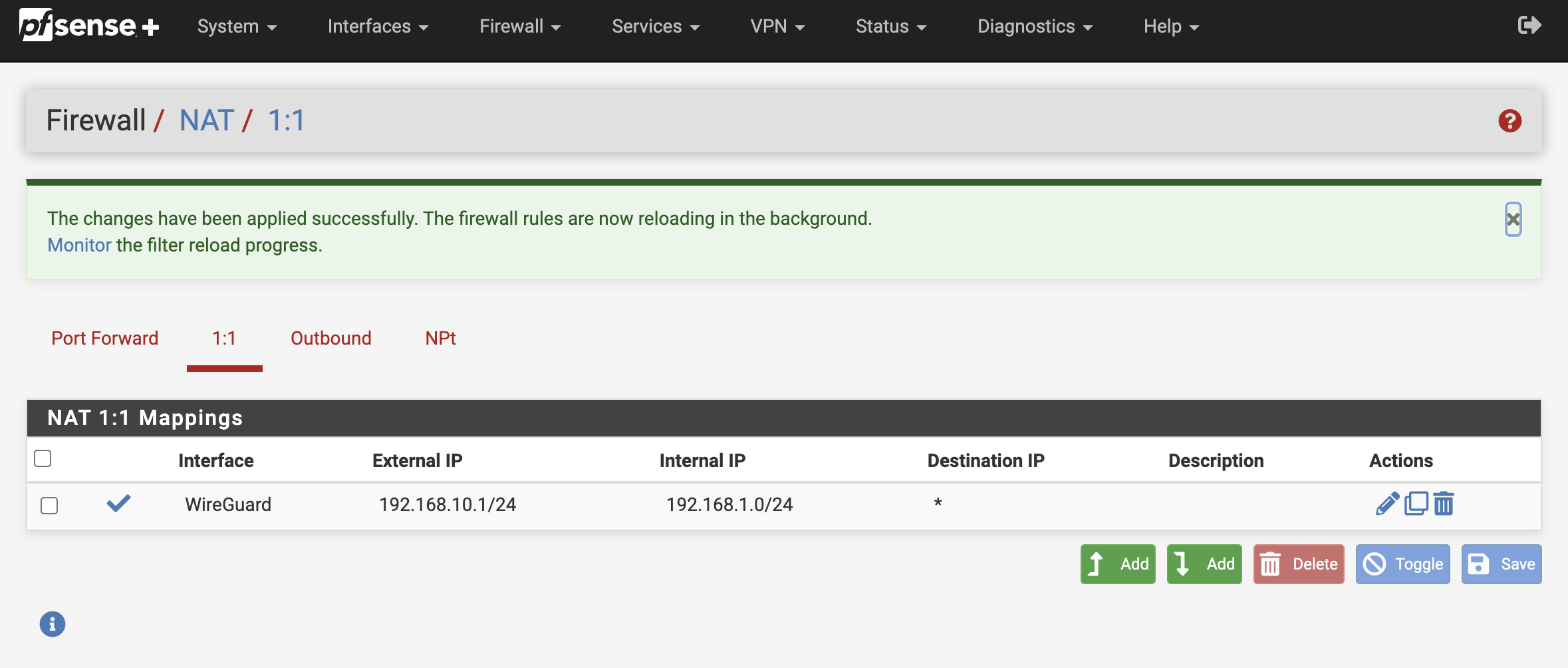1568x668 pixels.
Task: Dismiss the green success alert banner
Action: coord(1513,219)
